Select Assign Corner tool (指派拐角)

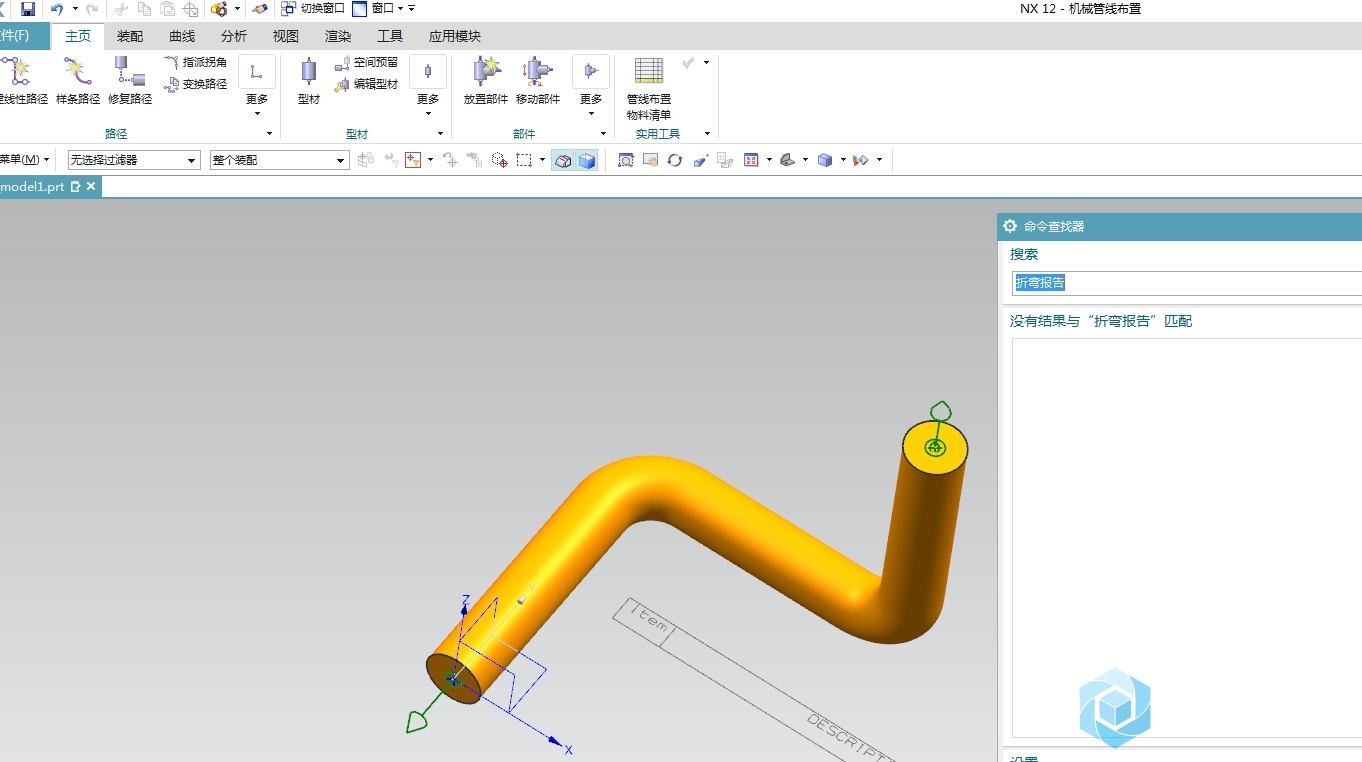196,62
